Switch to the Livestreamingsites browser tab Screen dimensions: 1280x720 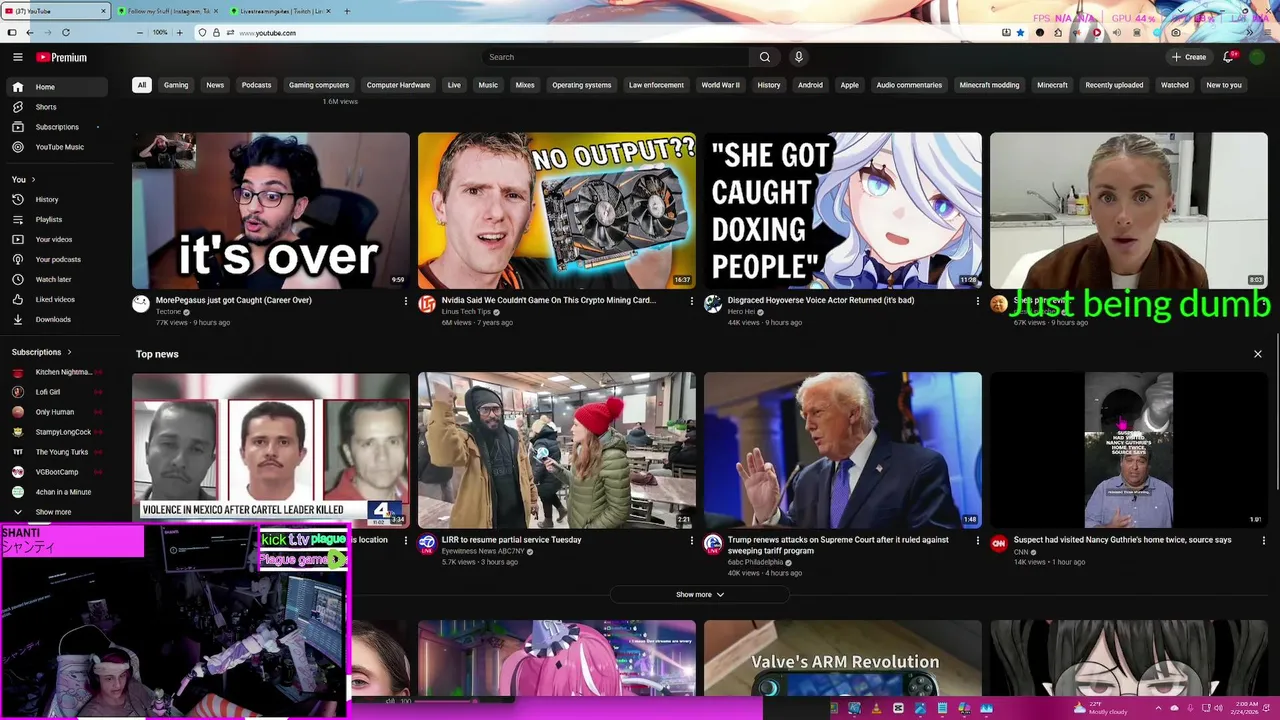(281, 11)
